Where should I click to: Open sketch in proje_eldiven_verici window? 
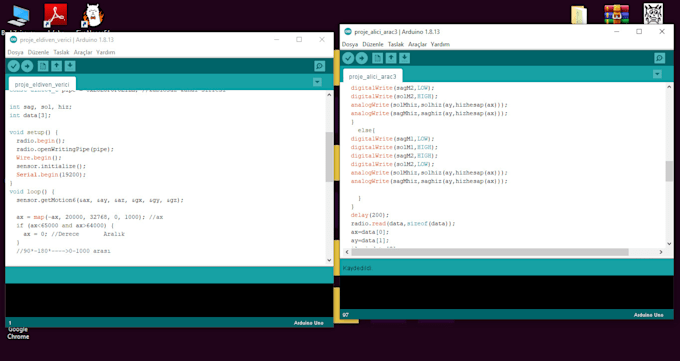pyautogui.click(x=56, y=66)
